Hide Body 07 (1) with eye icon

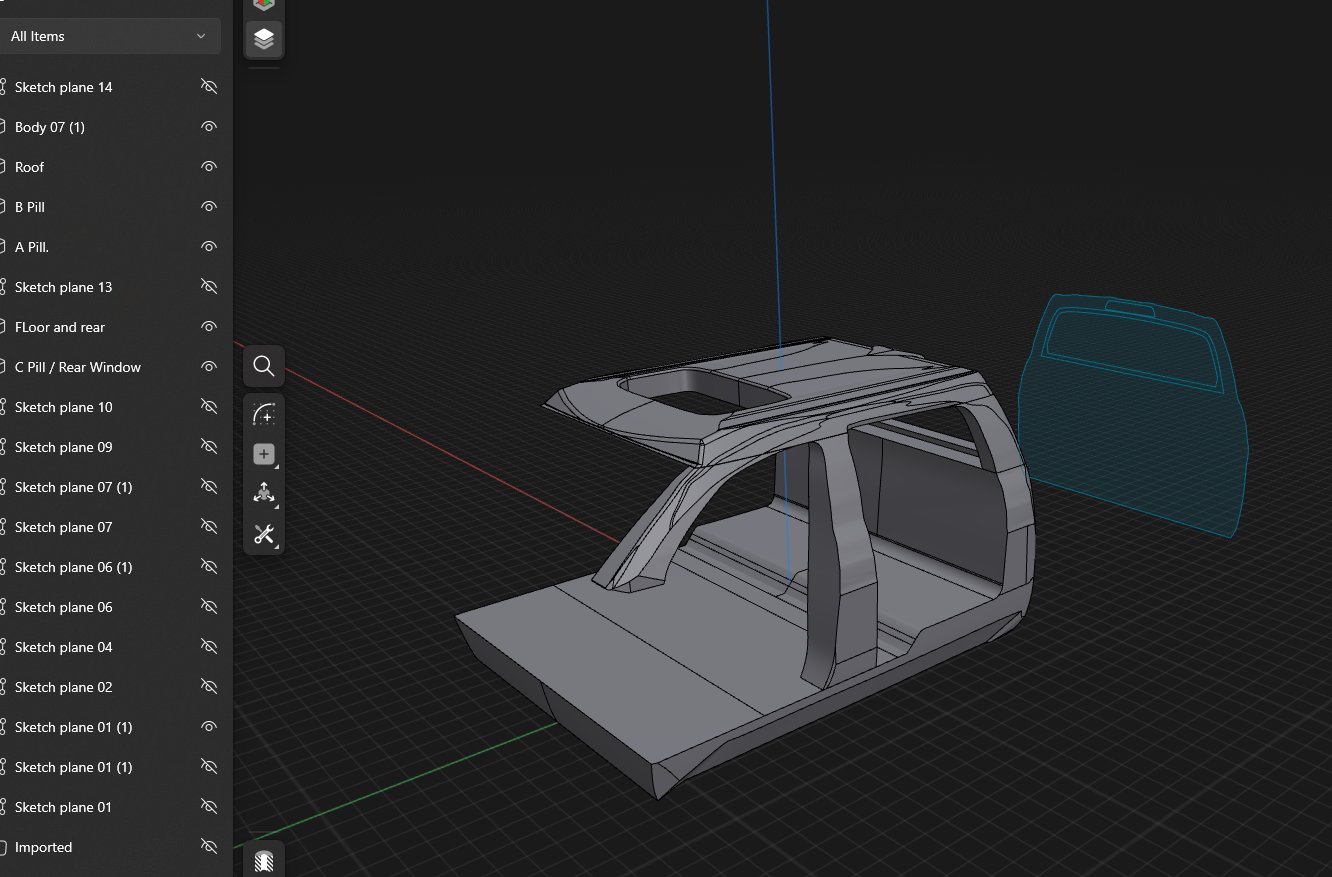tap(209, 127)
